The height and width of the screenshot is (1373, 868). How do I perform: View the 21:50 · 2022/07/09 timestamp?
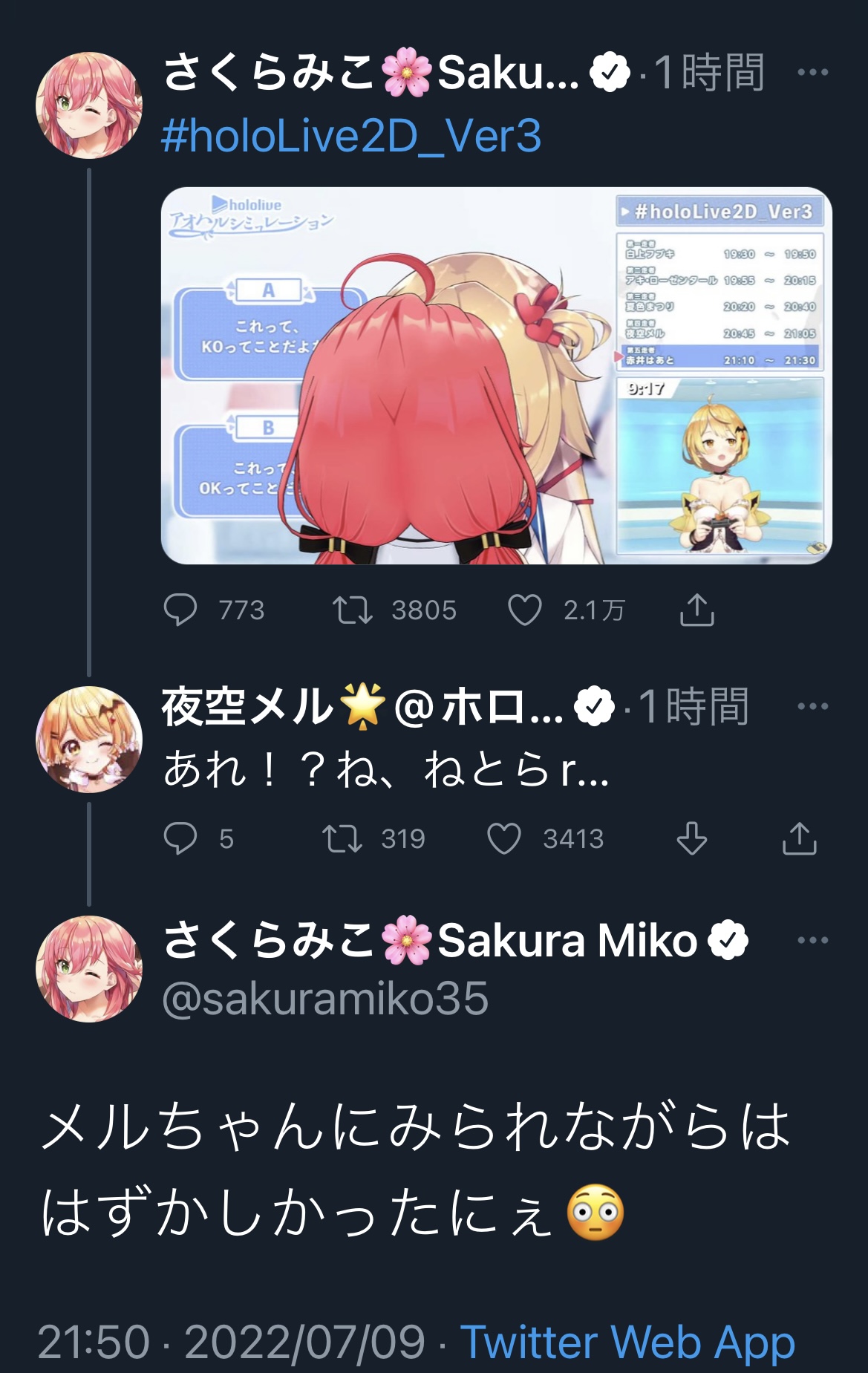[231, 1343]
